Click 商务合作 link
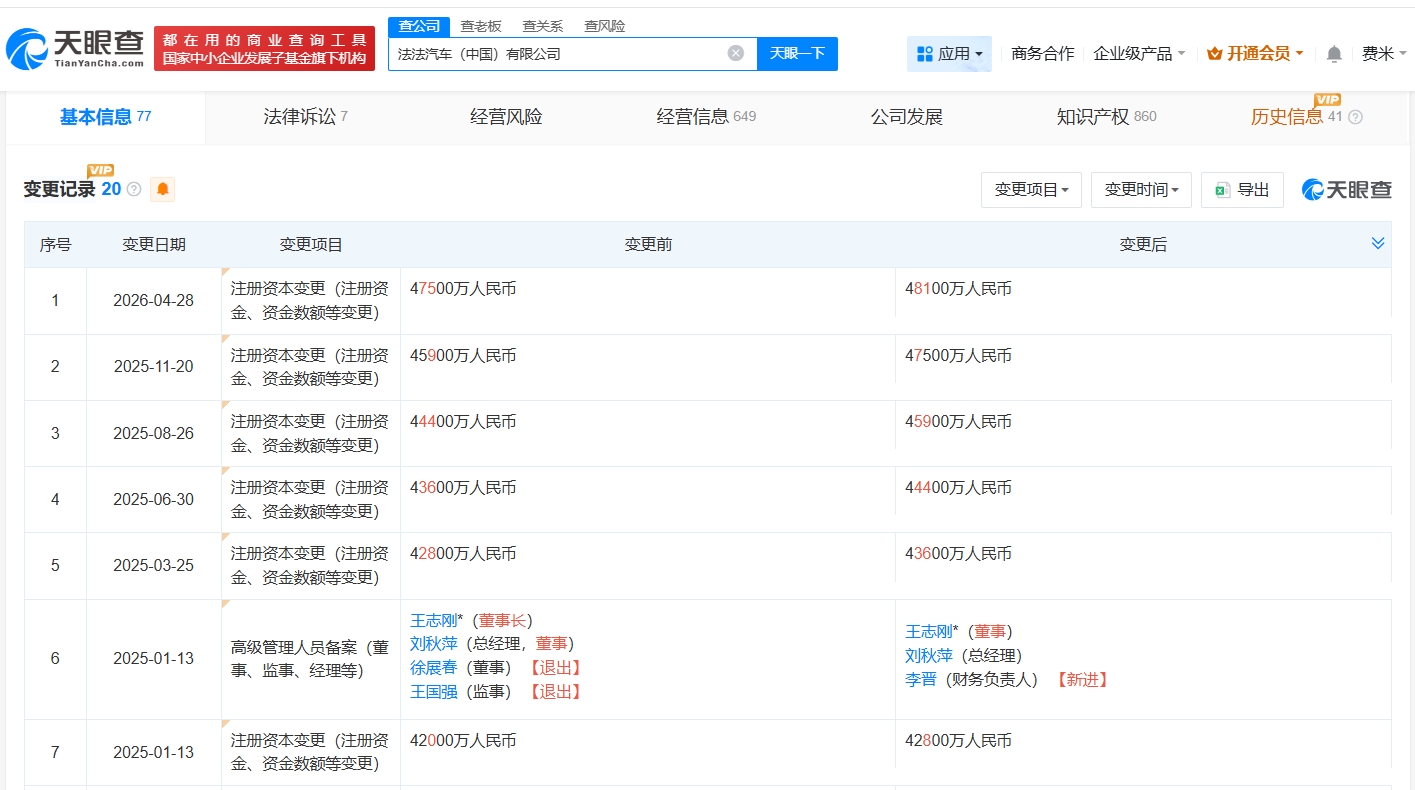Viewport: 1415px width, 790px height. (x=1043, y=54)
